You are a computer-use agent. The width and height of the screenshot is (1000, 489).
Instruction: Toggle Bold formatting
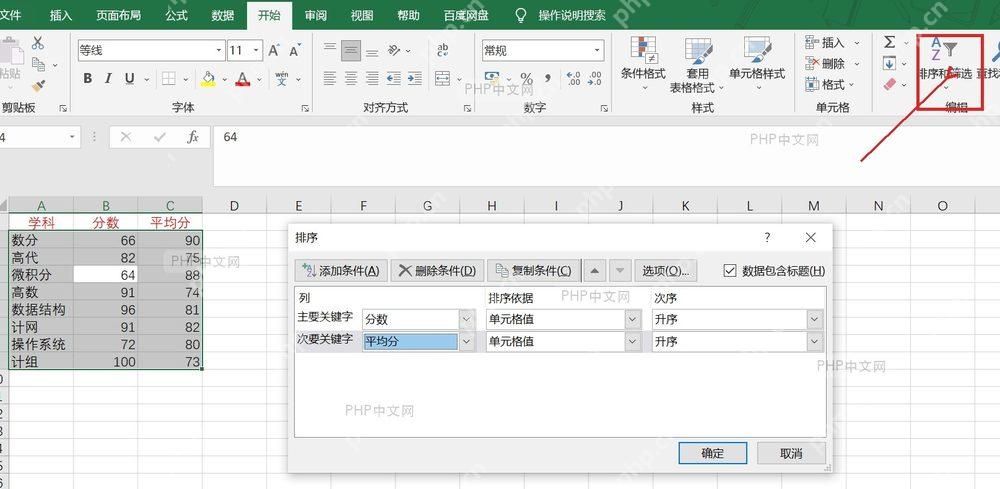[x=87, y=78]
